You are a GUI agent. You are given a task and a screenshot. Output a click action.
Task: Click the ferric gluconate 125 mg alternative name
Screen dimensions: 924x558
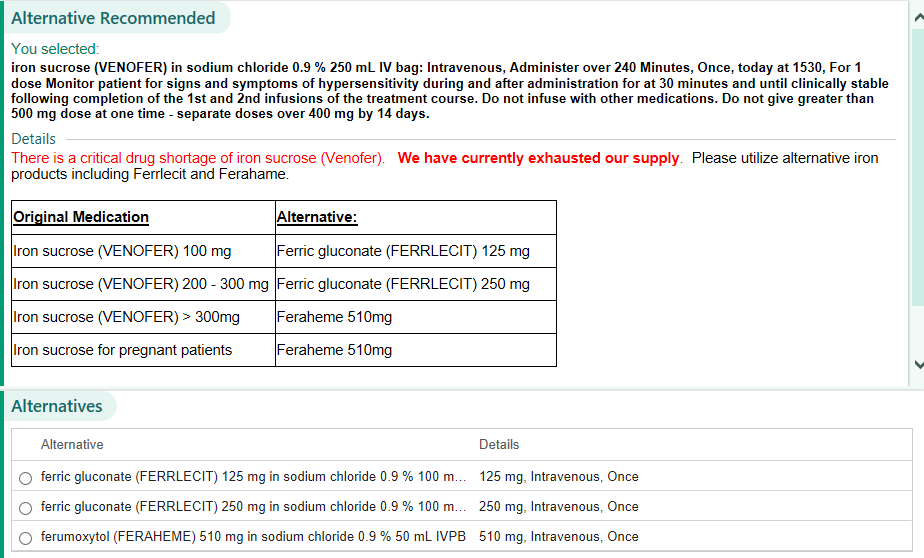pyautogui.click(x=253, y=477)
